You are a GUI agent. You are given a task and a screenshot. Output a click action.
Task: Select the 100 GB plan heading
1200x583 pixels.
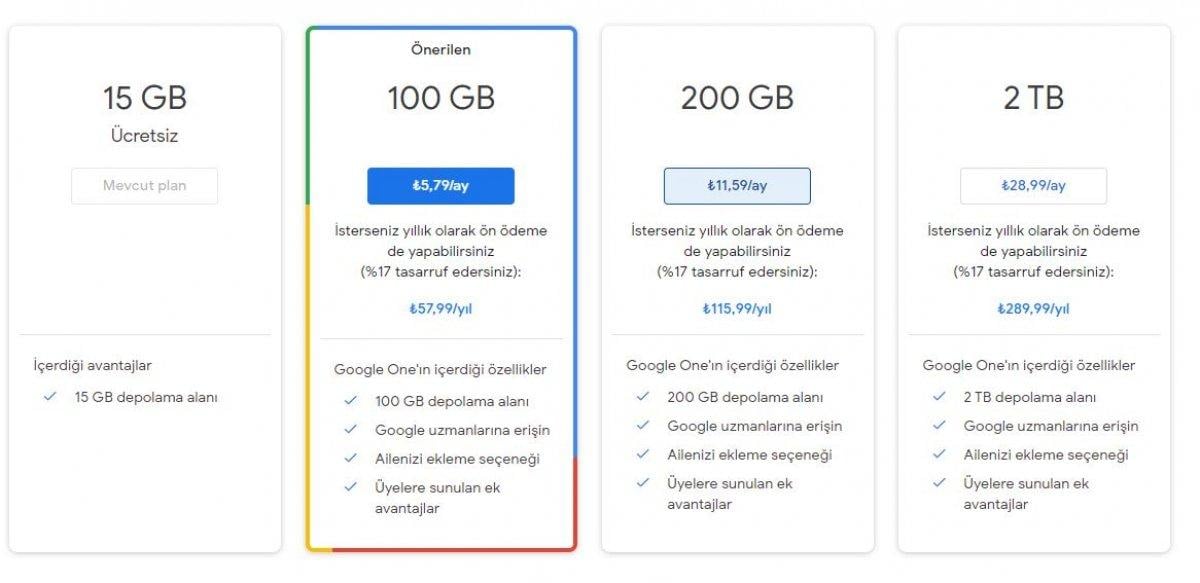point(441,98)
